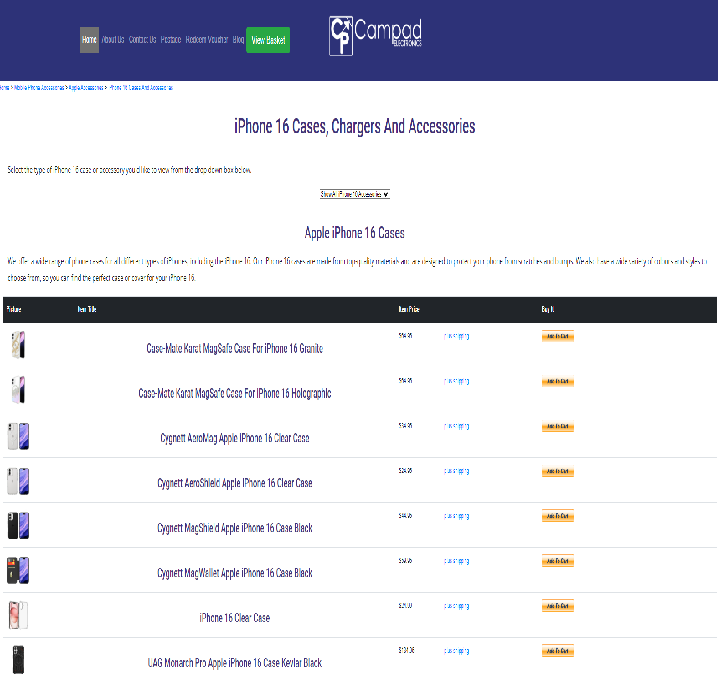Open UAG Monarch Pro Kevlar Black title link
Screen dimensions: 718x678
[x=234, y=662]
